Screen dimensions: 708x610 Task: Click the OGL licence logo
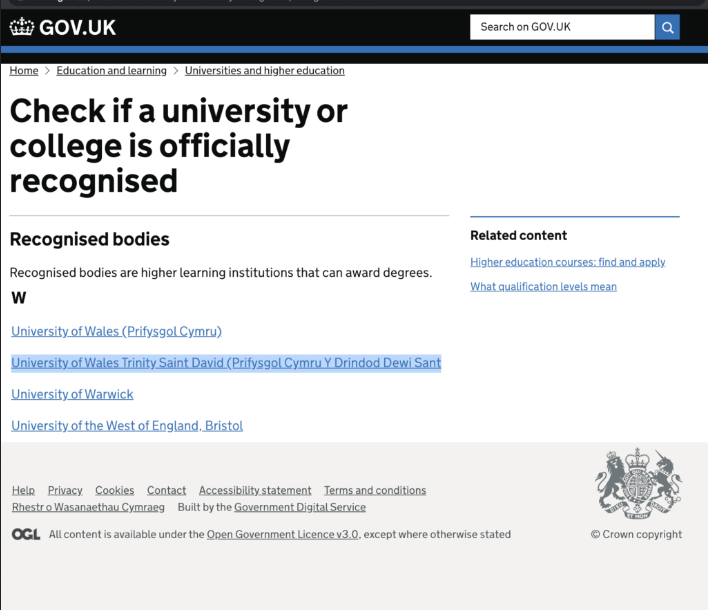pyautogui.click(x=26, y=534)
